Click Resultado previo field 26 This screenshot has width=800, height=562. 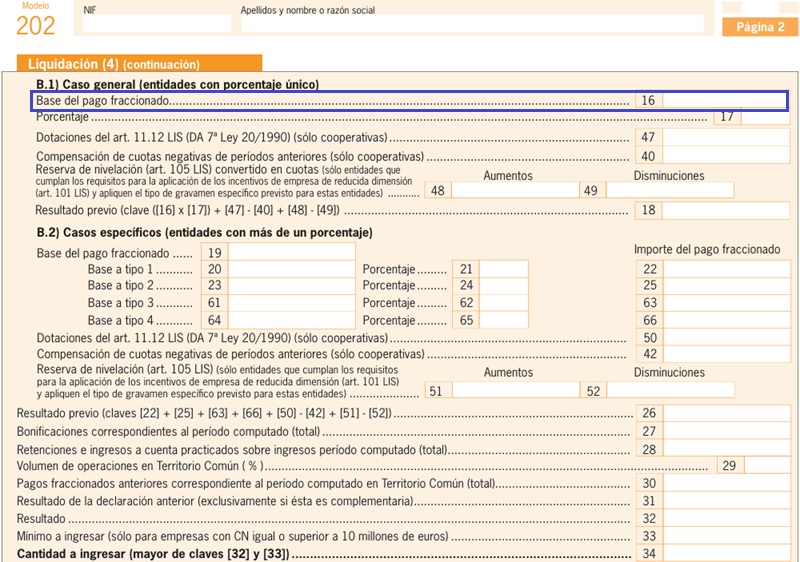coord(727,413)
